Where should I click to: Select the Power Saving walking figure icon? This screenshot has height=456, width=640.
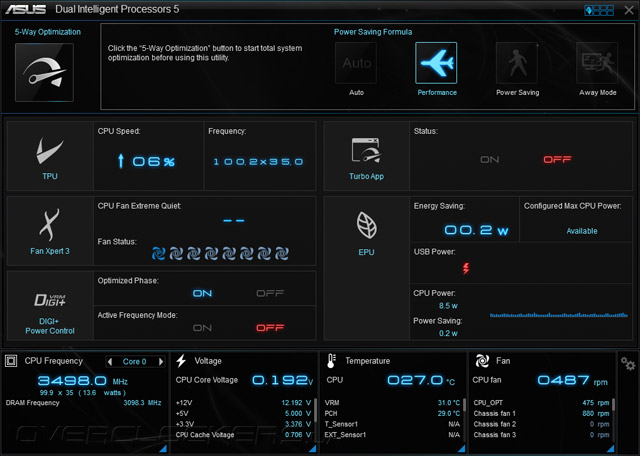pos(517,63)
